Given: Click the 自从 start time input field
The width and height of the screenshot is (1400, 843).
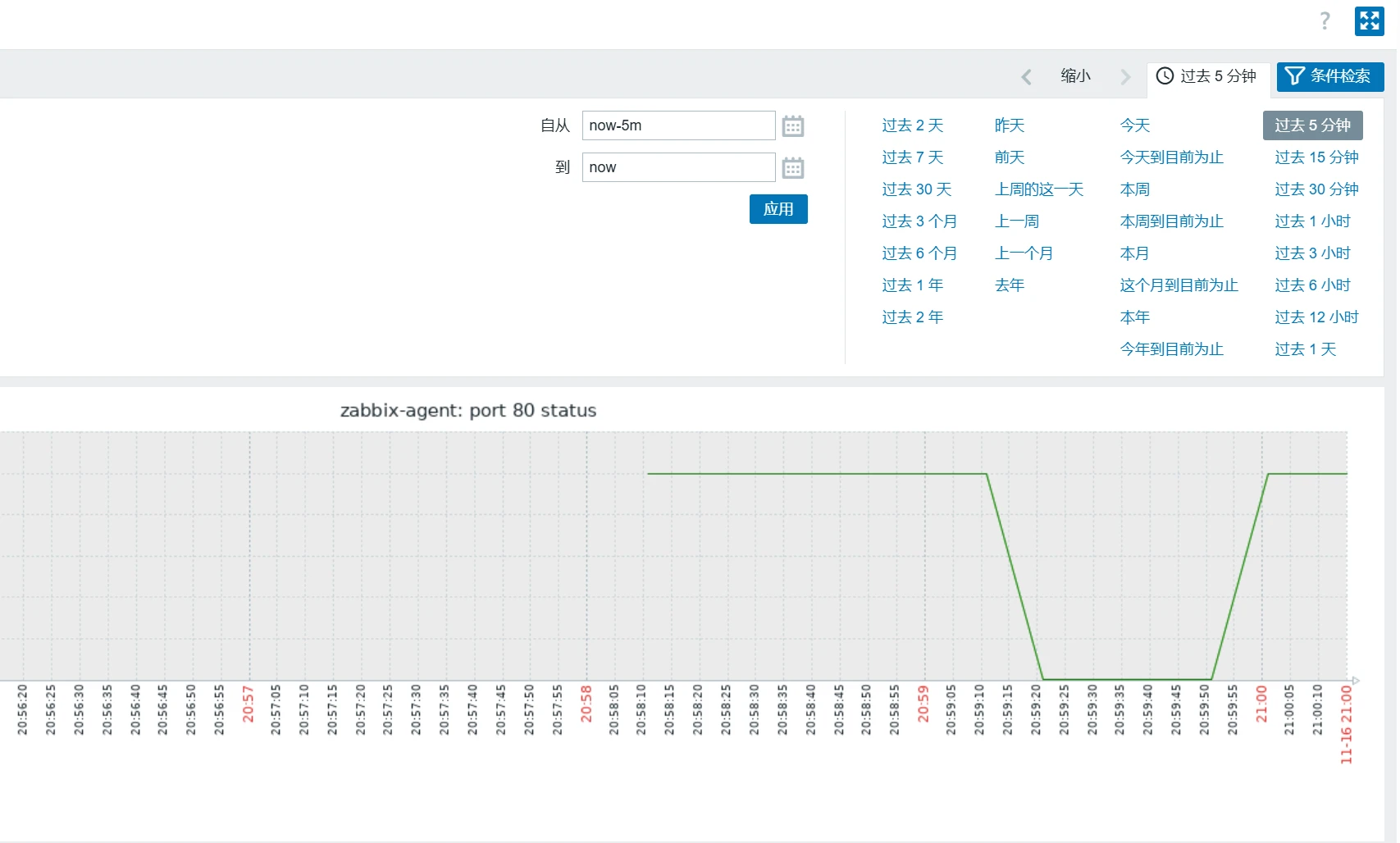Looking at the screenshot, I should 678,125.
